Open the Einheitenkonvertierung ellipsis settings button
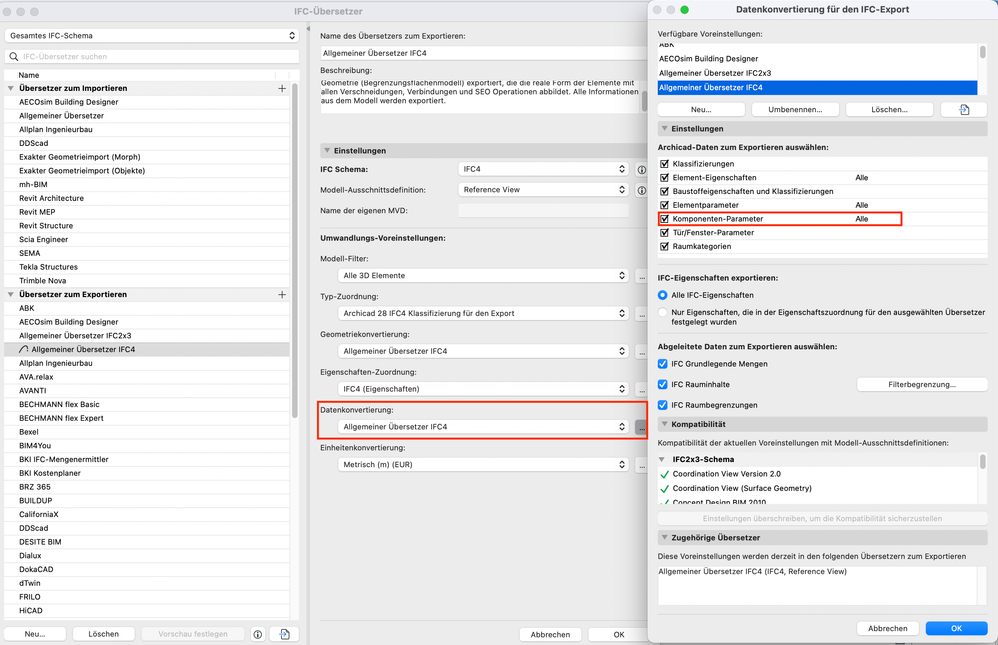The height and width of the screenshot is (645, 998). pyautogui.click(x=642, y=465)
